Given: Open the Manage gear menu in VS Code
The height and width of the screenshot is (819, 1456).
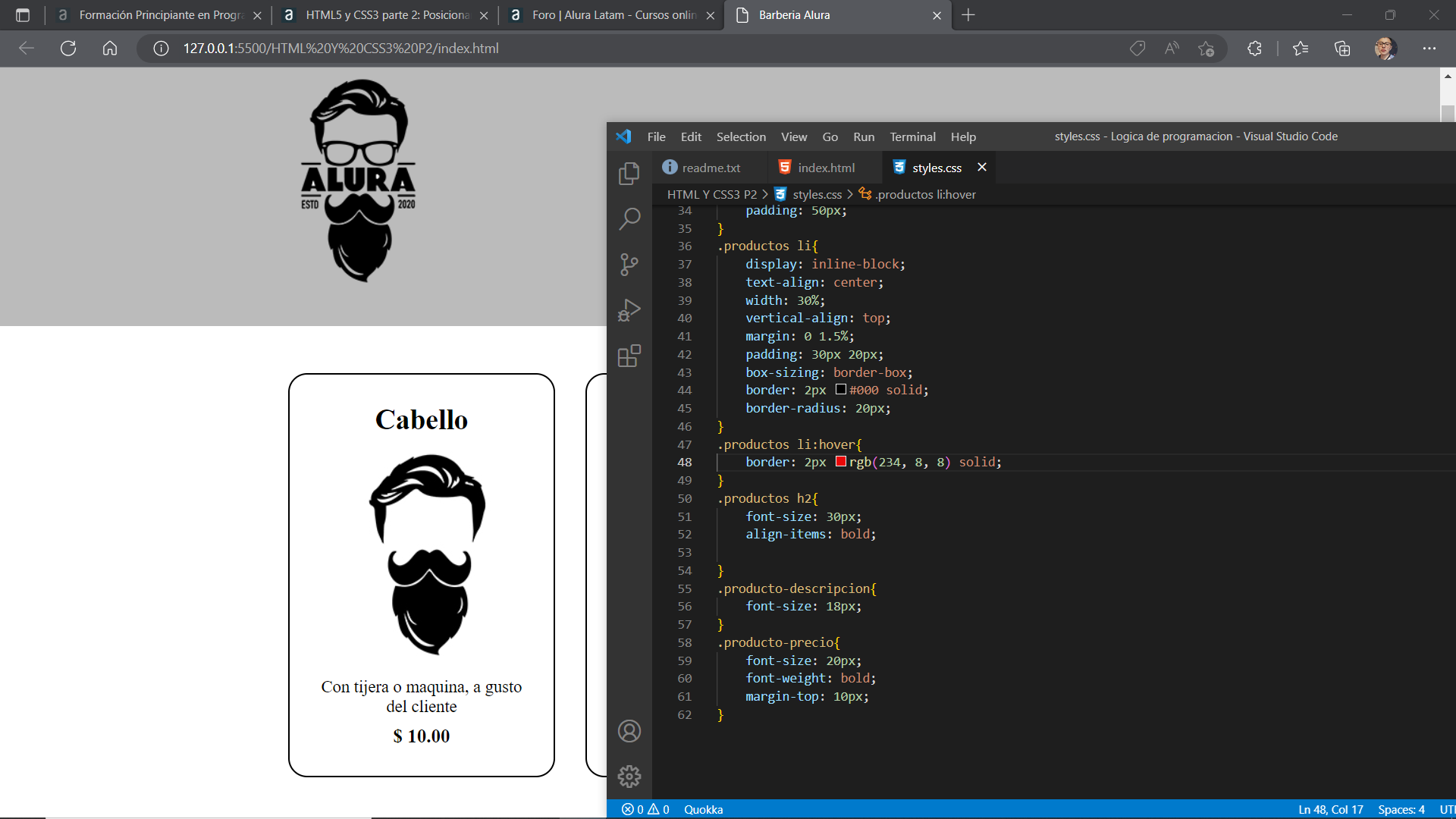Looking at the screenshot, I should click(629, 777).
